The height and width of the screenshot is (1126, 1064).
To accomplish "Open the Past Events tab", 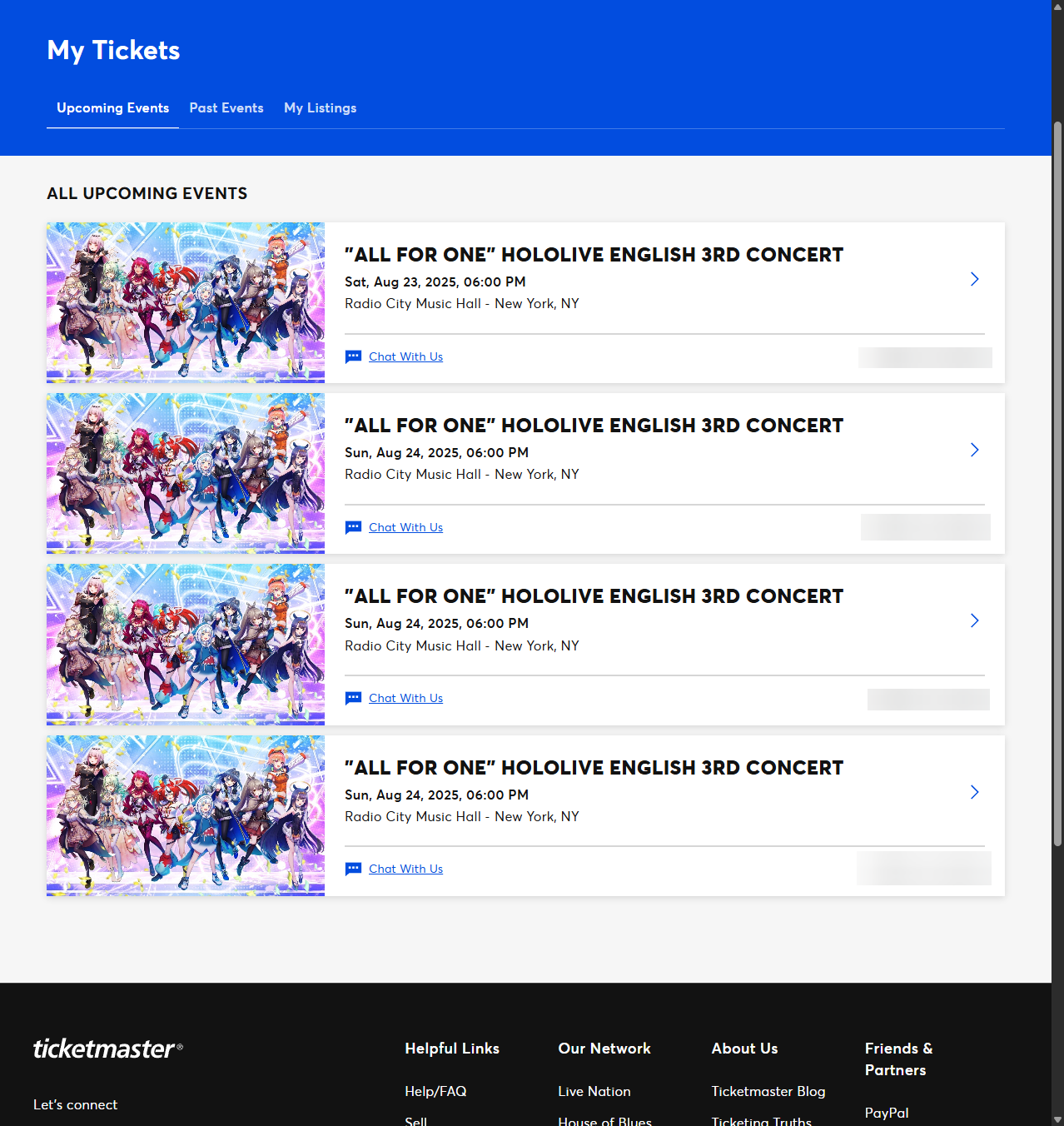I will coord(226,108).
